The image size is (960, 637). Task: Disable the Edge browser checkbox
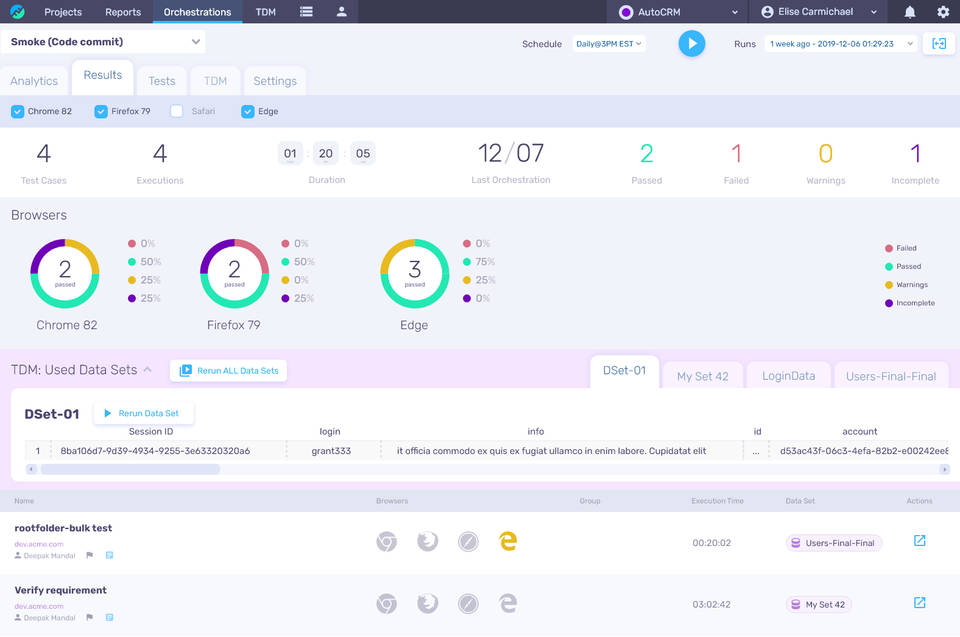[x=247, y=111]
